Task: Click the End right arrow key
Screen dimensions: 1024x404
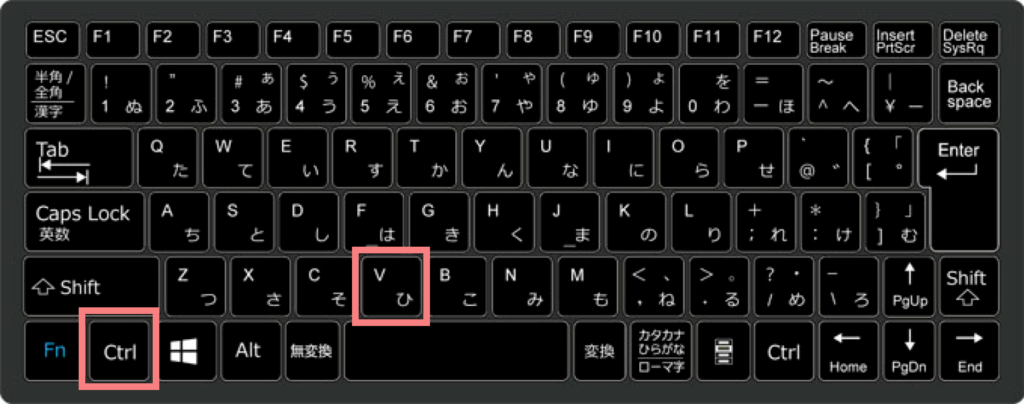Action: click(x=970, y=351)
